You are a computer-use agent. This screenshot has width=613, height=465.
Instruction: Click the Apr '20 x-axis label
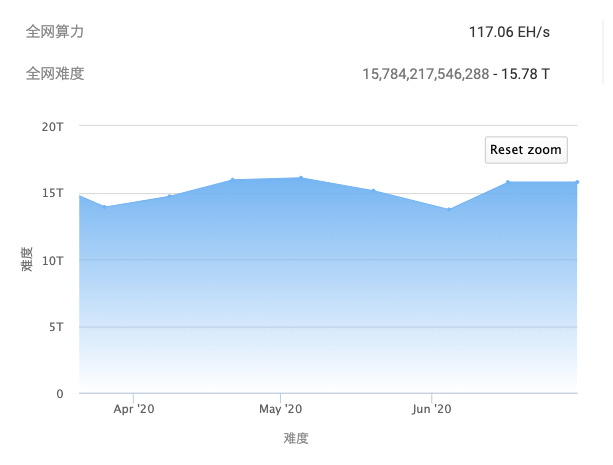pos(134,409)
